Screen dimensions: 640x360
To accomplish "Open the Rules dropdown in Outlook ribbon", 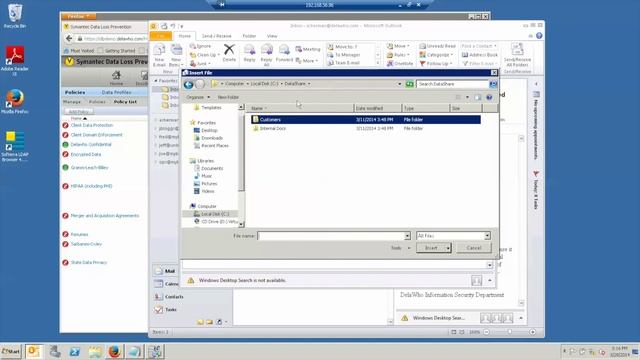I will pyautogui.click(x=397, y=55).
